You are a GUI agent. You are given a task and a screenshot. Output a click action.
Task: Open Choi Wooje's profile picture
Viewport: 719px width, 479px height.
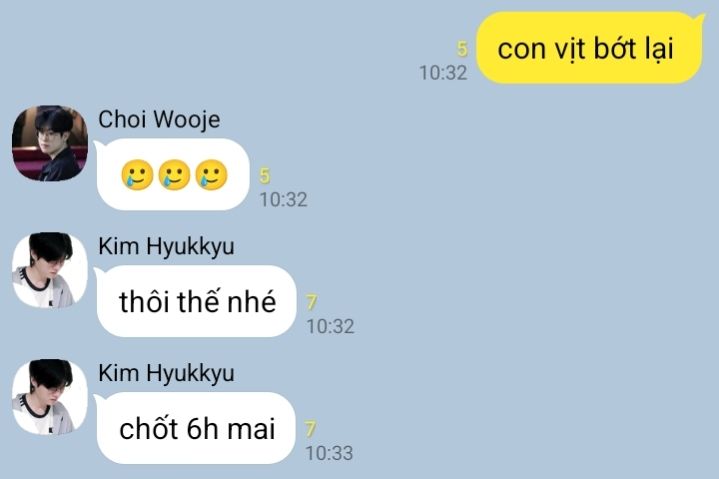coord(50,143)
